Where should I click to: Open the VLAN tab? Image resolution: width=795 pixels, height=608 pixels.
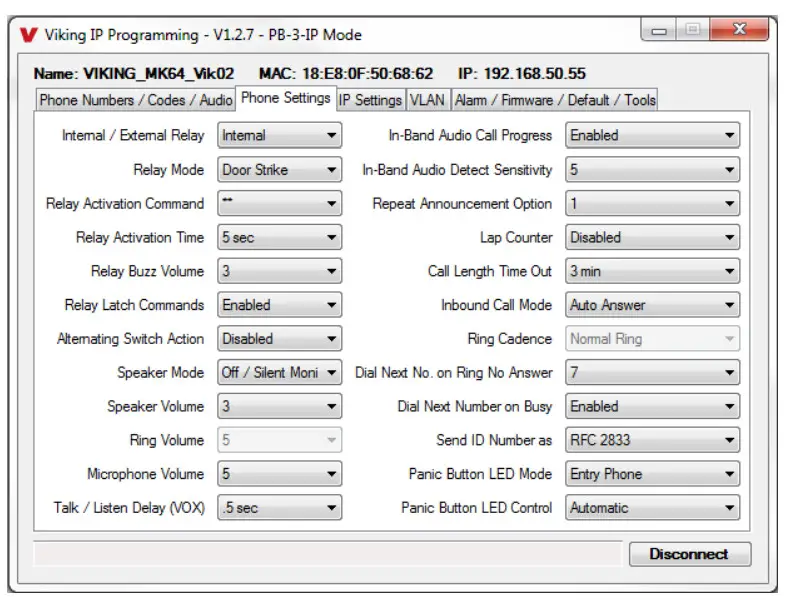click(x=427, y=100)
